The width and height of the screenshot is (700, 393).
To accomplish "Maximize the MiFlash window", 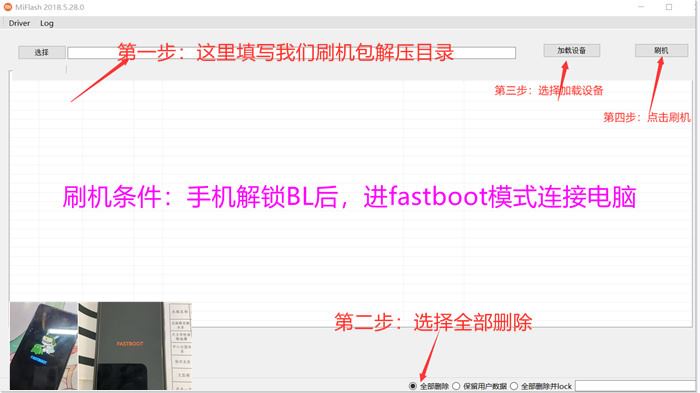I will coord(669,7).
